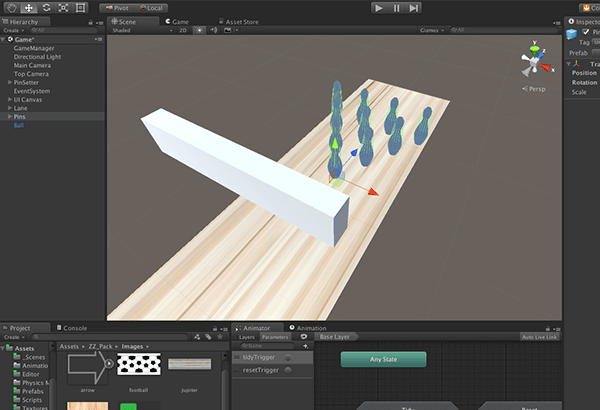Select the Scale tool

(x=64, y=8)
